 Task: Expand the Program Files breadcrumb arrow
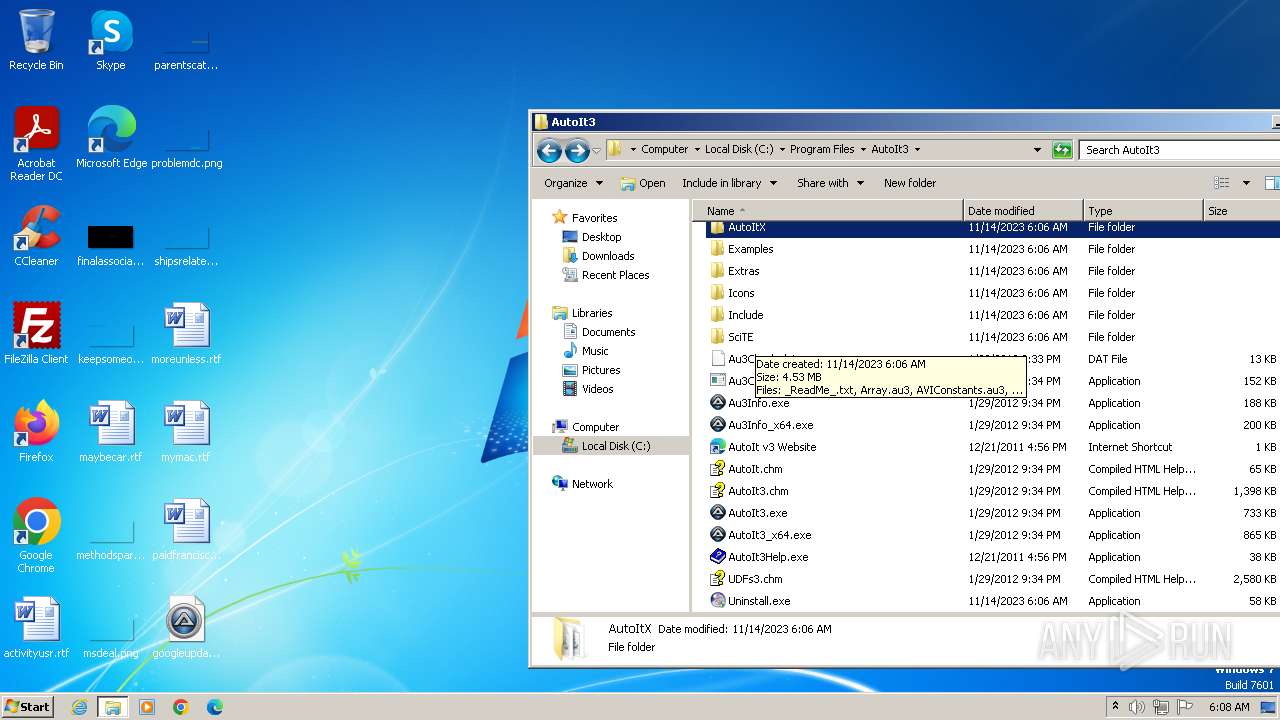[x=862, y=150]
